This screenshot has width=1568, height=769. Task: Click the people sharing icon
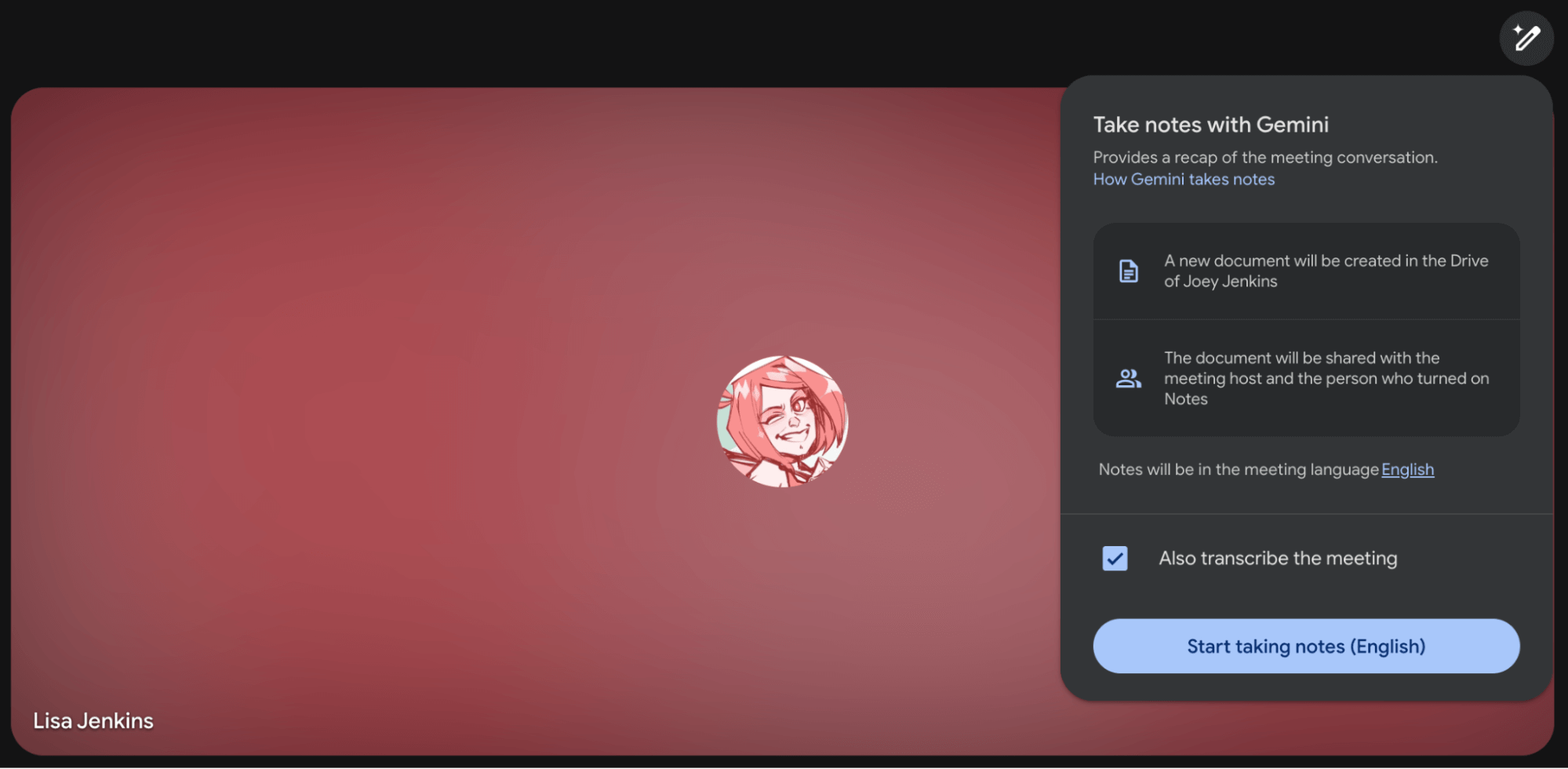[1128, 378]
